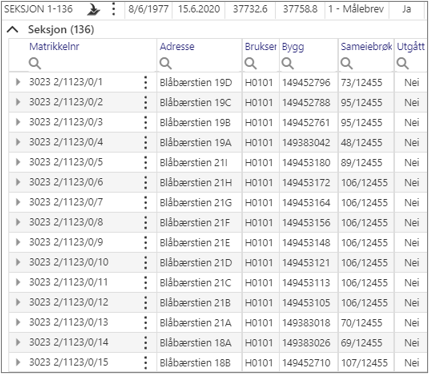
Task: Expand row 3023 2/1123/0/15
Action: point(18,362)
